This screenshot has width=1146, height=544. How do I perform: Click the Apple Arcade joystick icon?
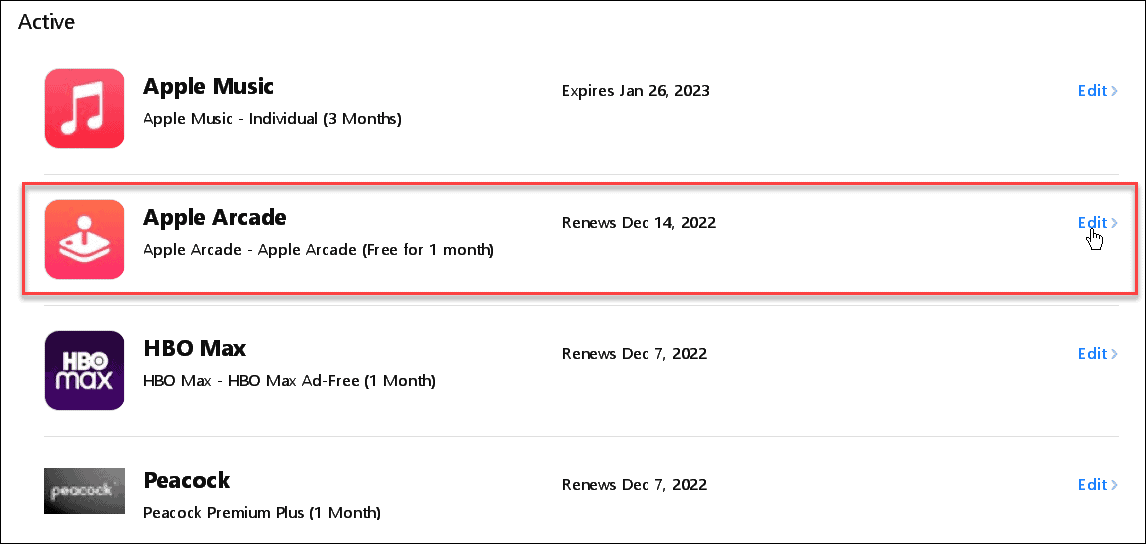click(84, 239)
